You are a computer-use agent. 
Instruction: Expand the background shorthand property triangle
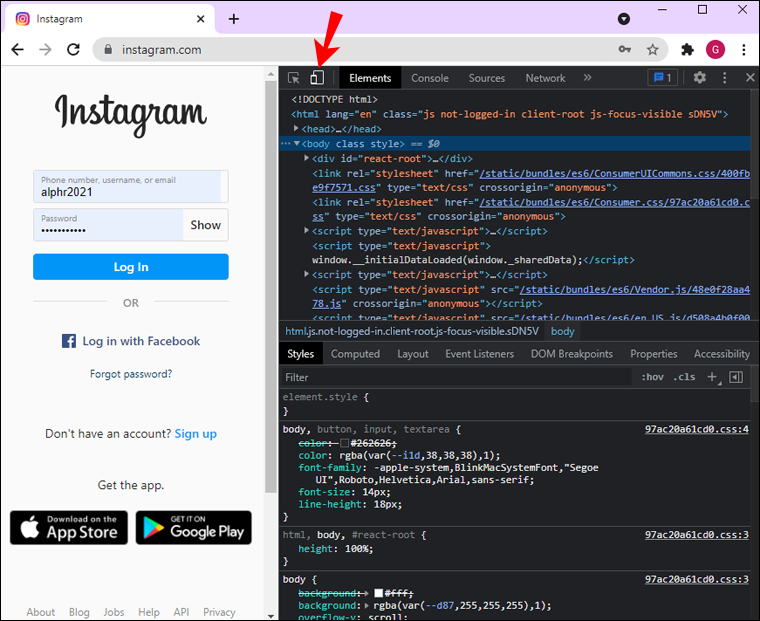click(366, 605)
